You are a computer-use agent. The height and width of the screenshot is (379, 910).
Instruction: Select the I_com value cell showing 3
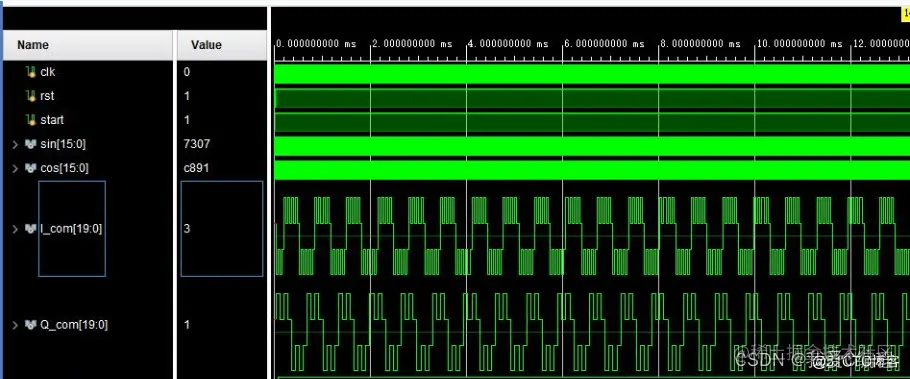point(222,229)
